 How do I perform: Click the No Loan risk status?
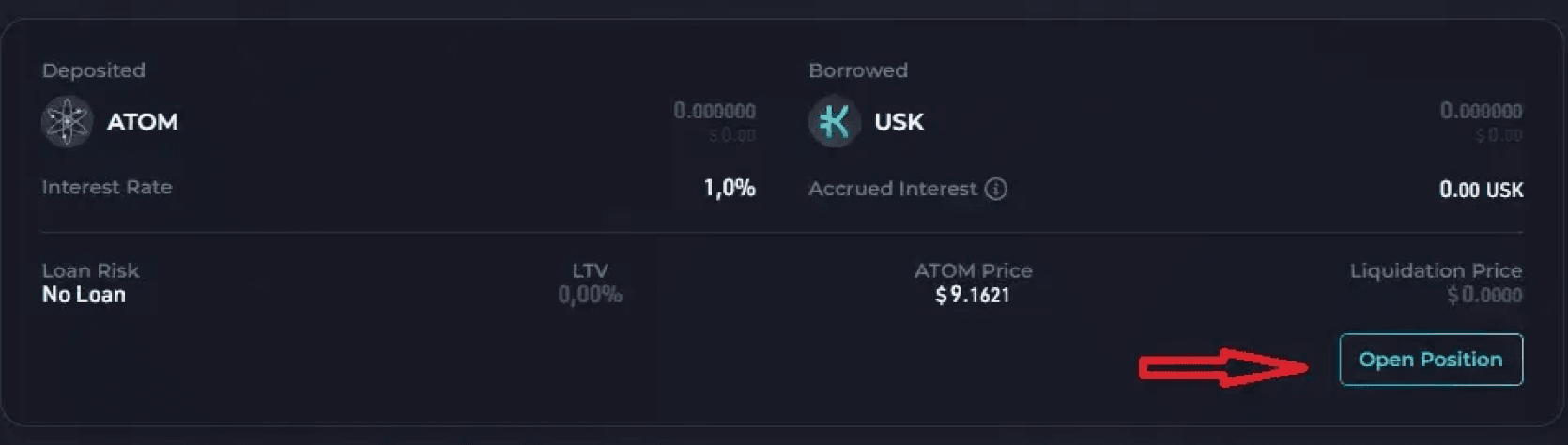84,295
